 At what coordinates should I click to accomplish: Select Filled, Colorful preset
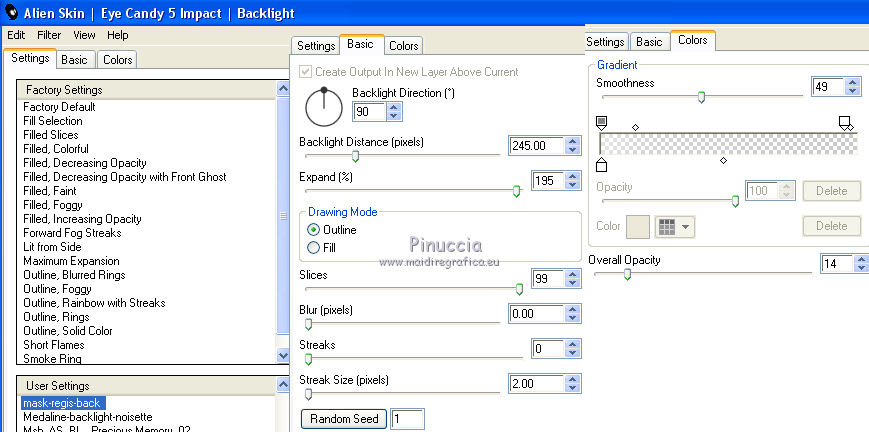pos(56,149)
